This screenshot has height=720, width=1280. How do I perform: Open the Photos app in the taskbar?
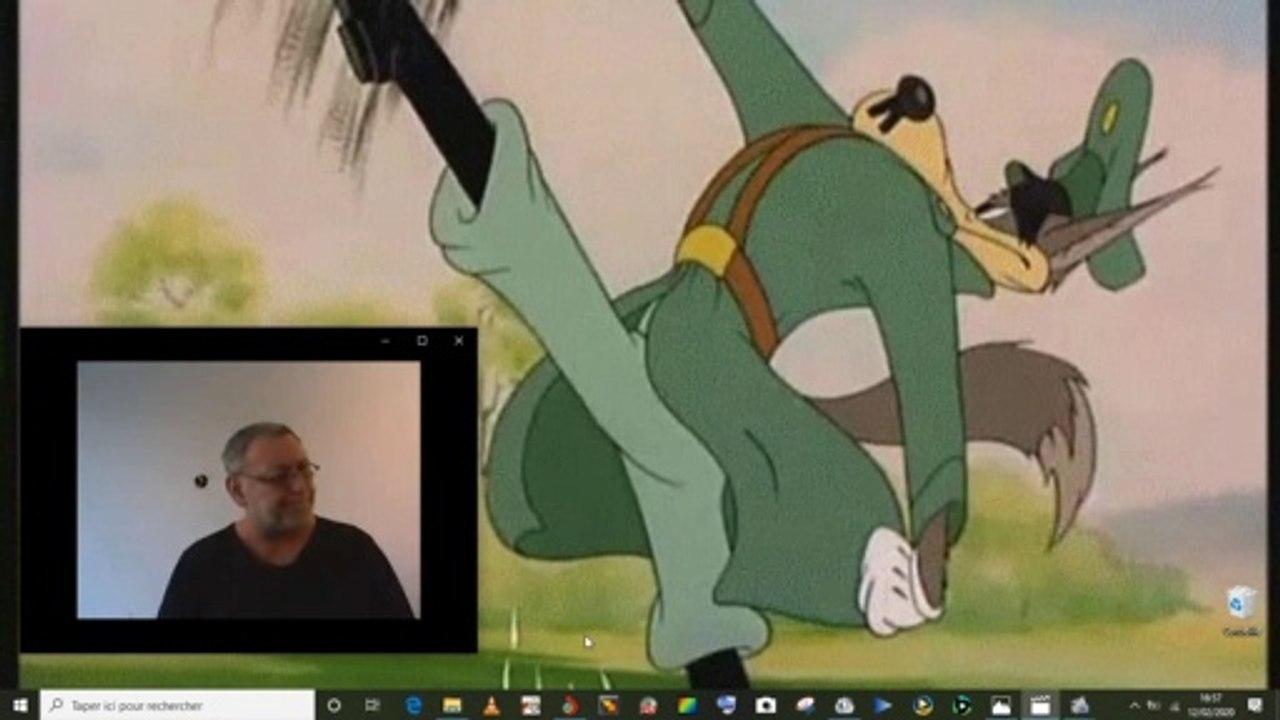point(1001,705)
